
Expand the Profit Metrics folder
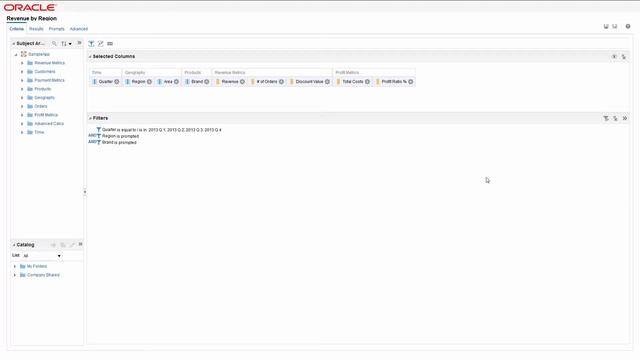pyautogui.click(x=22, y=115)
